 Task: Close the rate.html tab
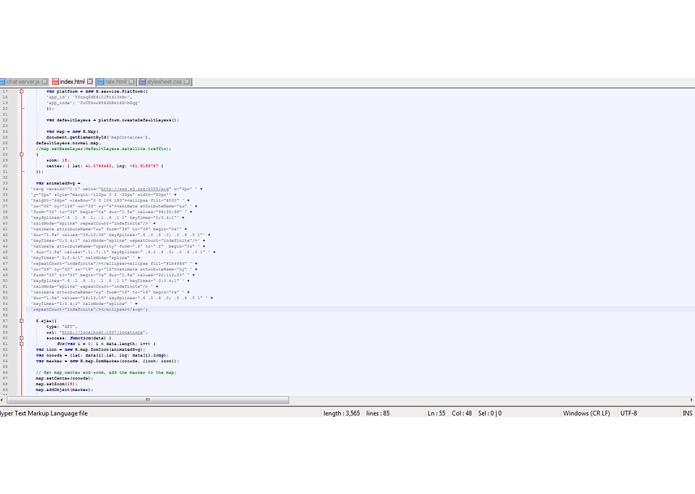(x=132, y=82)
